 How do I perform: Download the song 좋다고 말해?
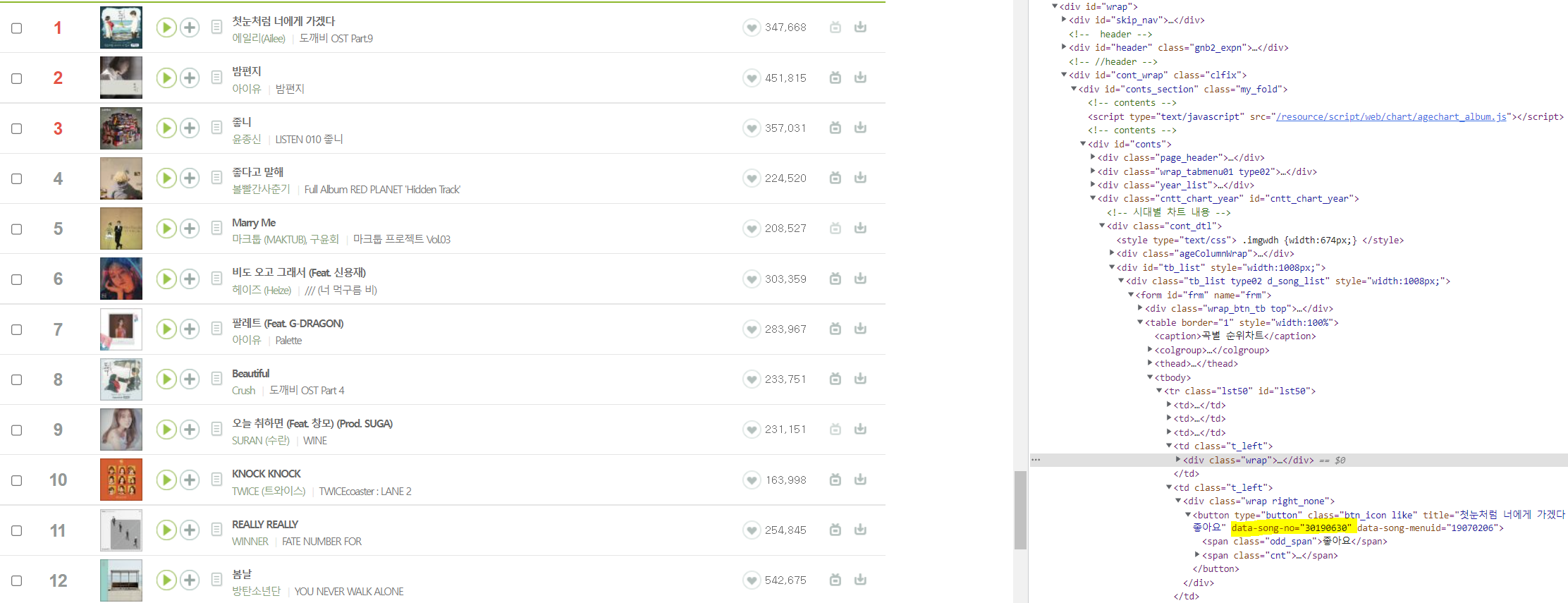(860, 178)
